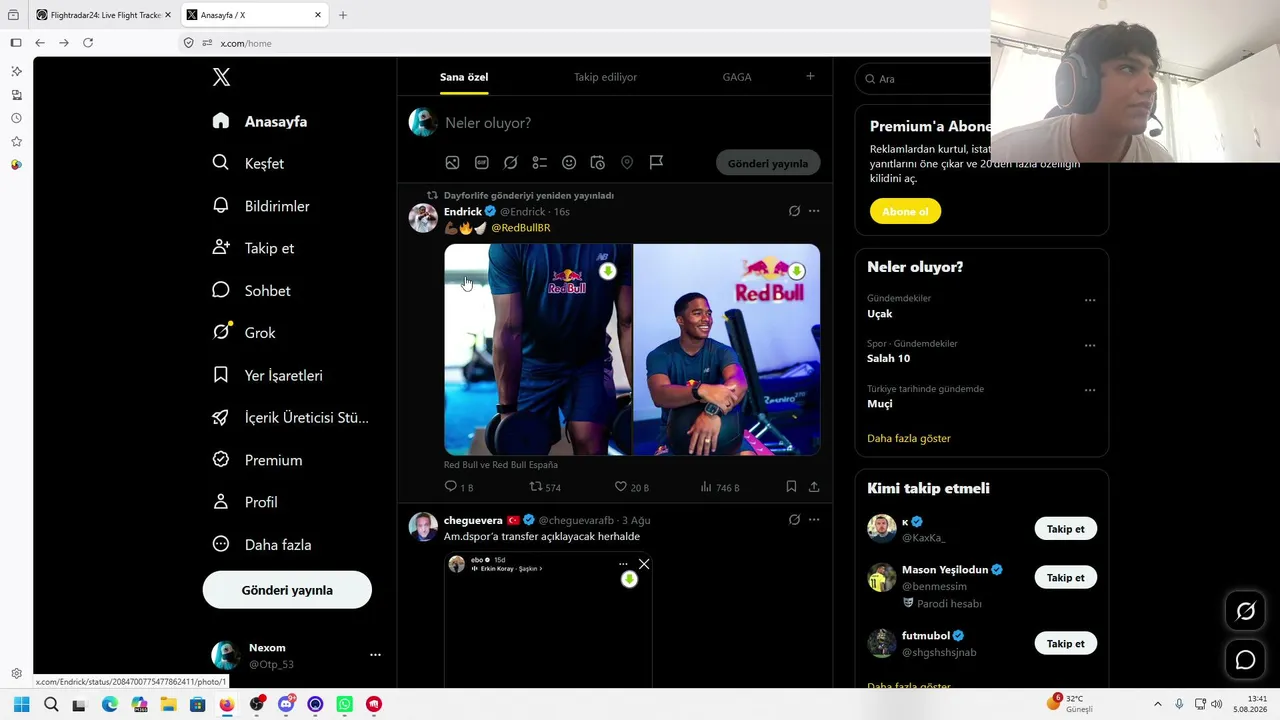Click Daha fazla göster under trends

point(909,438)
